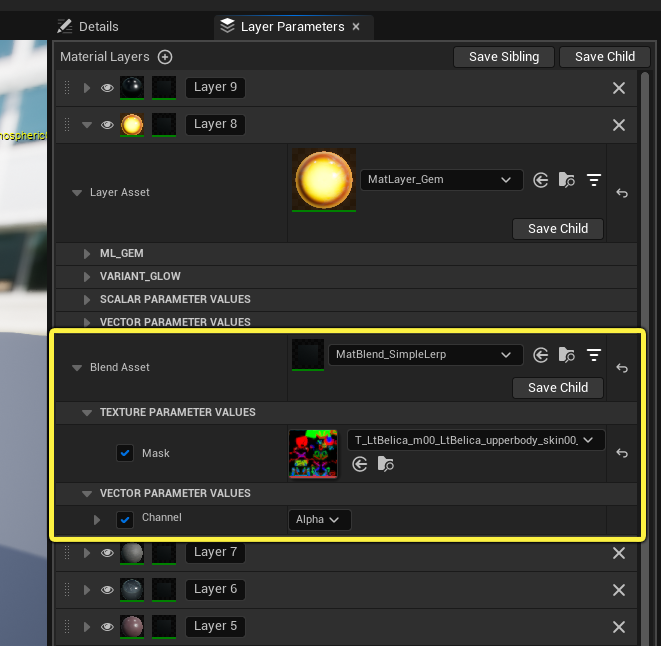Image resolution: width=661 pixels, height=646 pixels.
Task: Click Save Child under MatBlend_SimpleLerp
Action: pyautogui.click(x=558, y=388)
